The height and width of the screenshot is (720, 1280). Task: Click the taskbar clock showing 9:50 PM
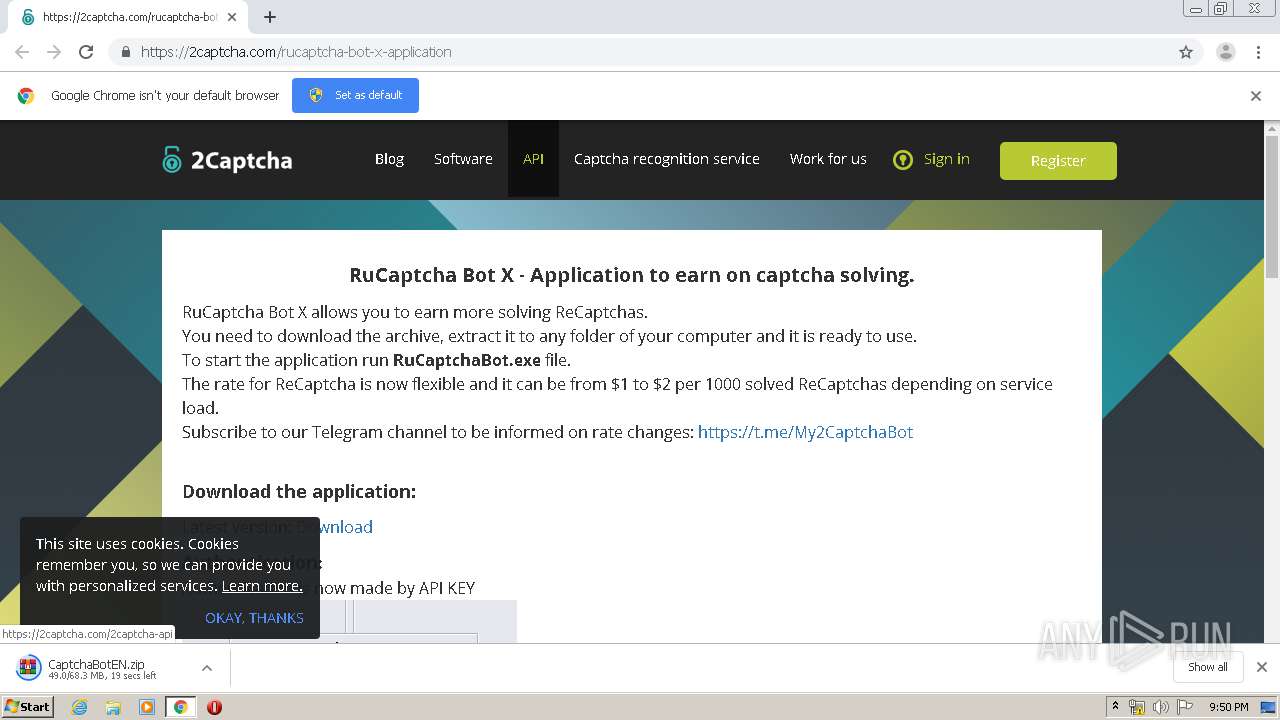tap(1228, 707)
